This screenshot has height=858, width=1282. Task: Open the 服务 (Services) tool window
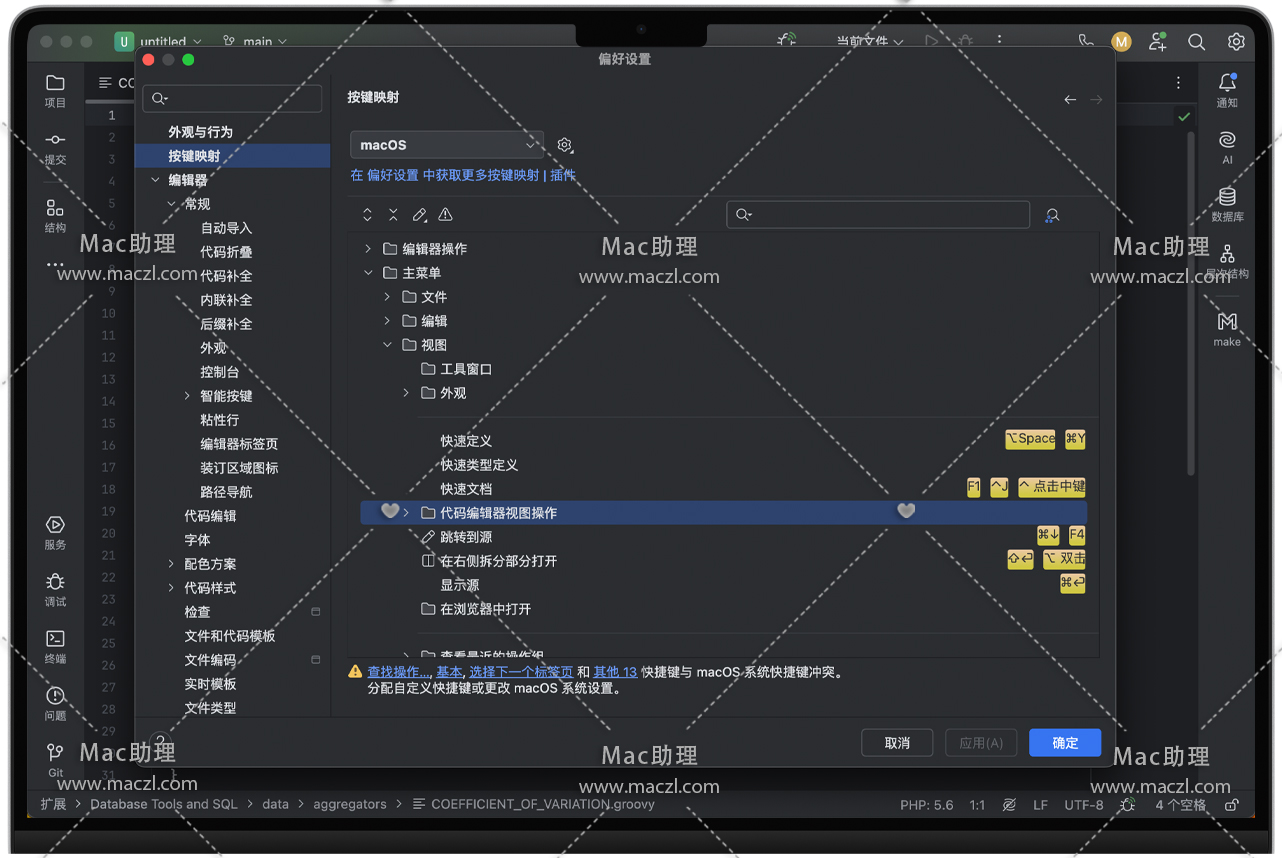[x=55, y=525]
